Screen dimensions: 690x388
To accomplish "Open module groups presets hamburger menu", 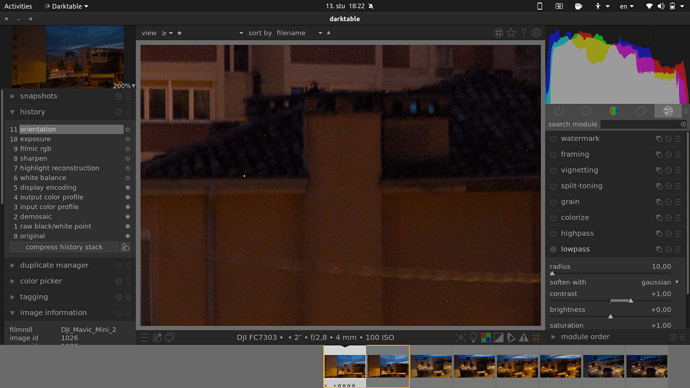I will coord(686,111).
